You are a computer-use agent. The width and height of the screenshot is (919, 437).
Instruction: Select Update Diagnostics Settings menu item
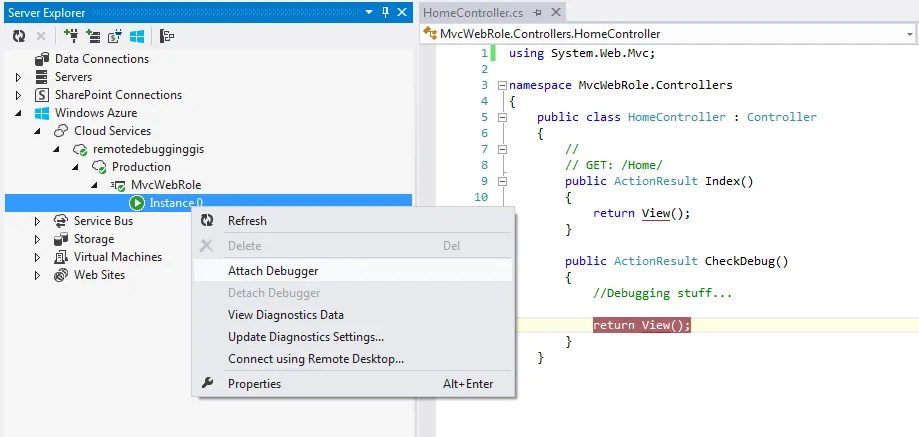(353, 337)
